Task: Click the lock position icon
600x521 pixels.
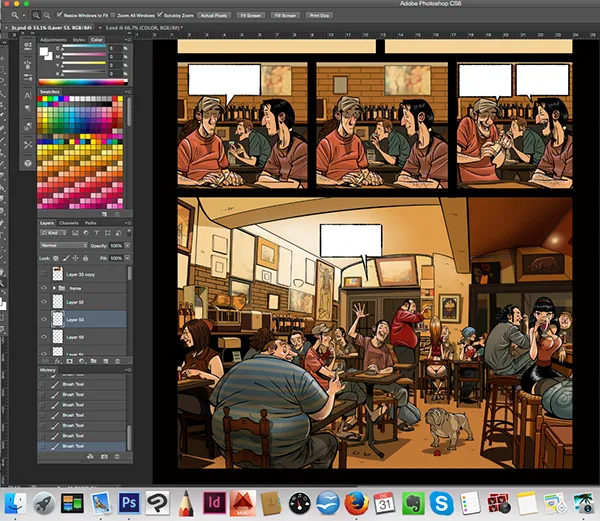Action: pyautogui.click(x=75, y=258)
